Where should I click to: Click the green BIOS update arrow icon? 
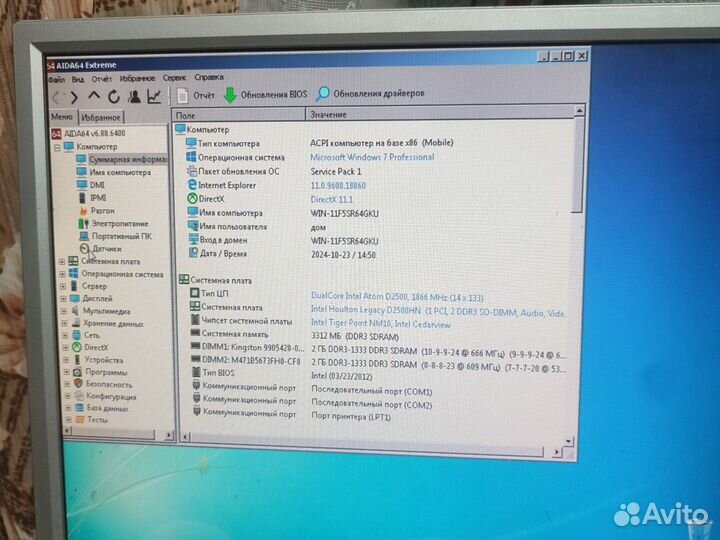click(230, 95)
